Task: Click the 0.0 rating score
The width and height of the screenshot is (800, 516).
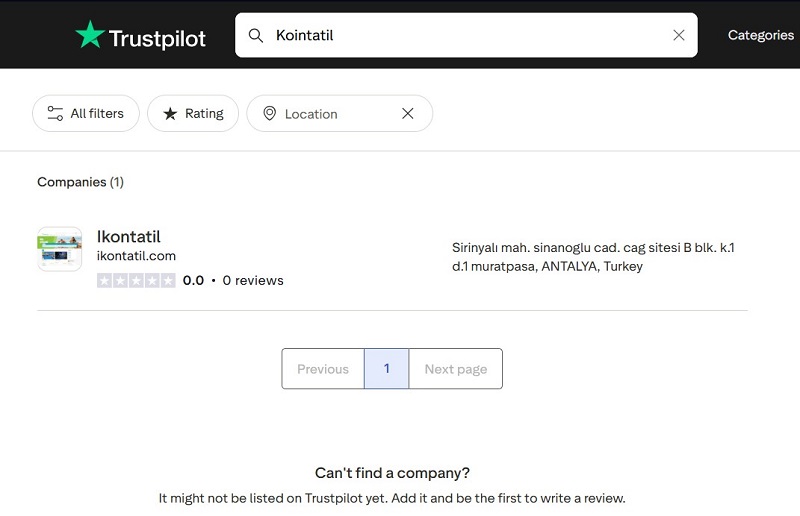Action: pyautogui.click(x=193, y=280)
